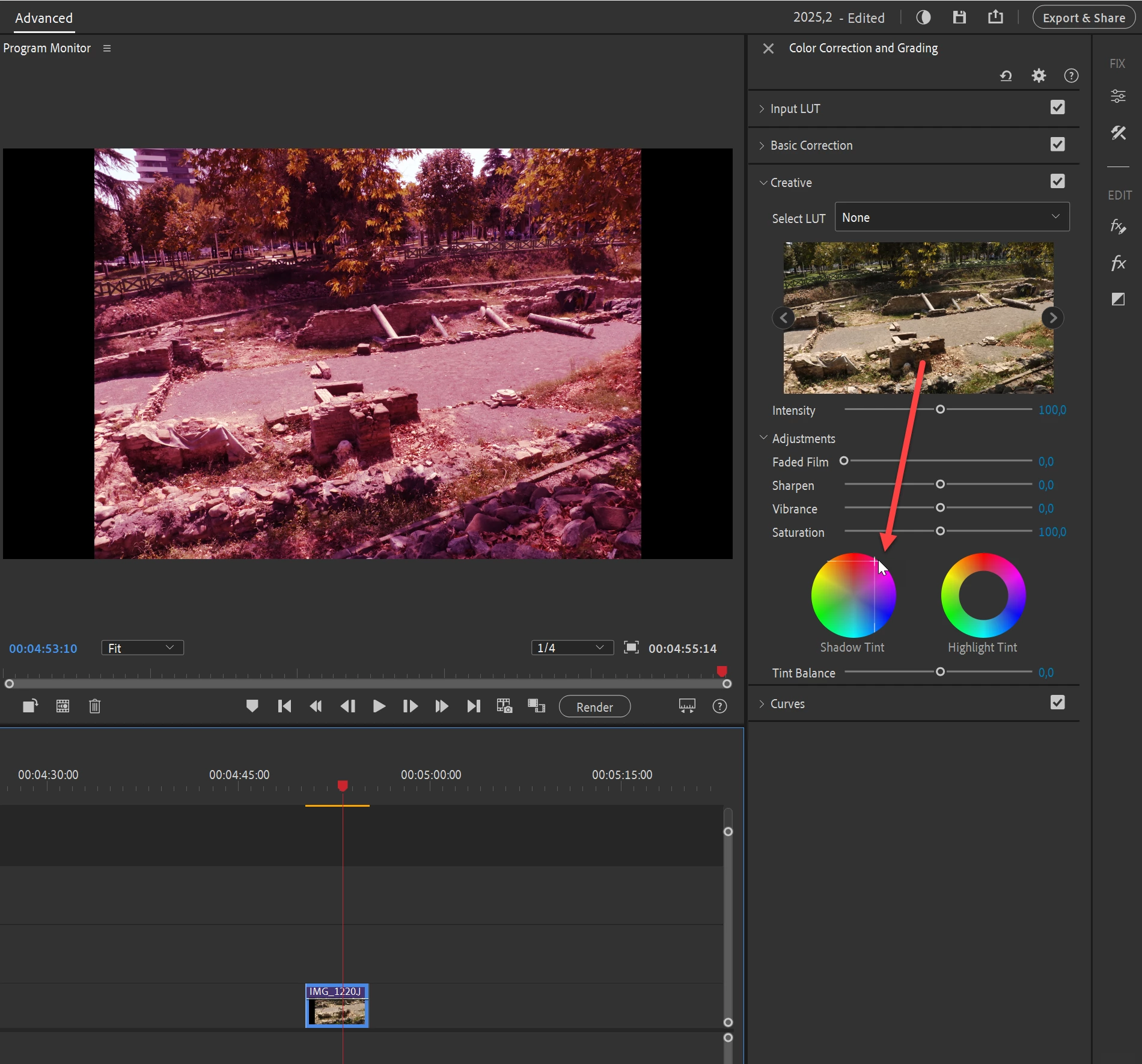1142x1064 pixels.
Task: Click the Play button in Program Monitor
Action: point(379,706)
